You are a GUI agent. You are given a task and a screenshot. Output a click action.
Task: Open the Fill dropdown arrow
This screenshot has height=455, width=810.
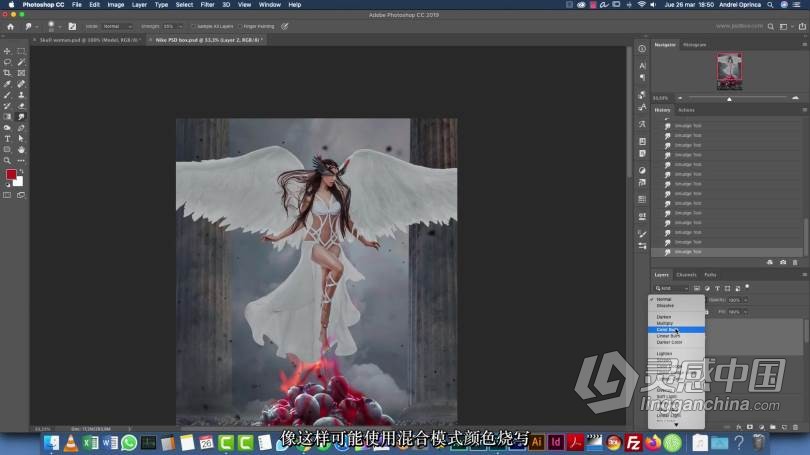pos(745,312)
